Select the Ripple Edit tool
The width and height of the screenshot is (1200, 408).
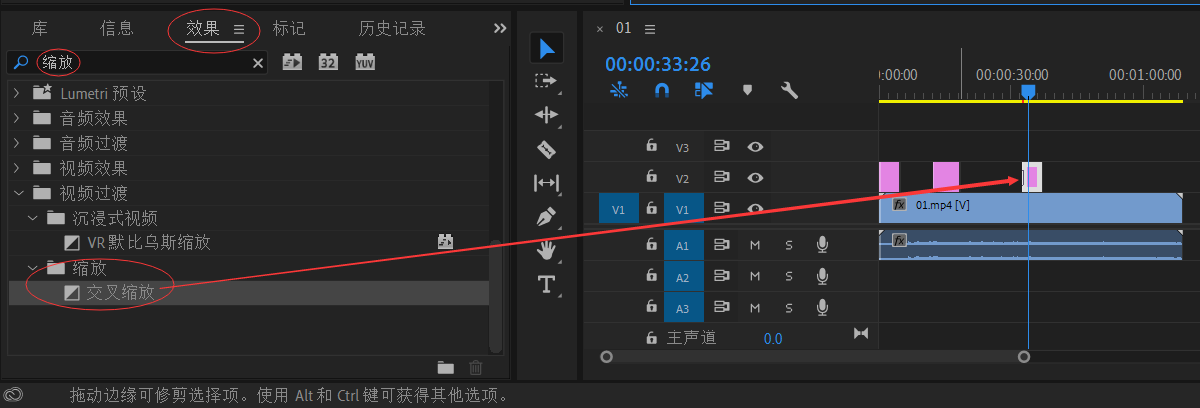tap(546, 115)
